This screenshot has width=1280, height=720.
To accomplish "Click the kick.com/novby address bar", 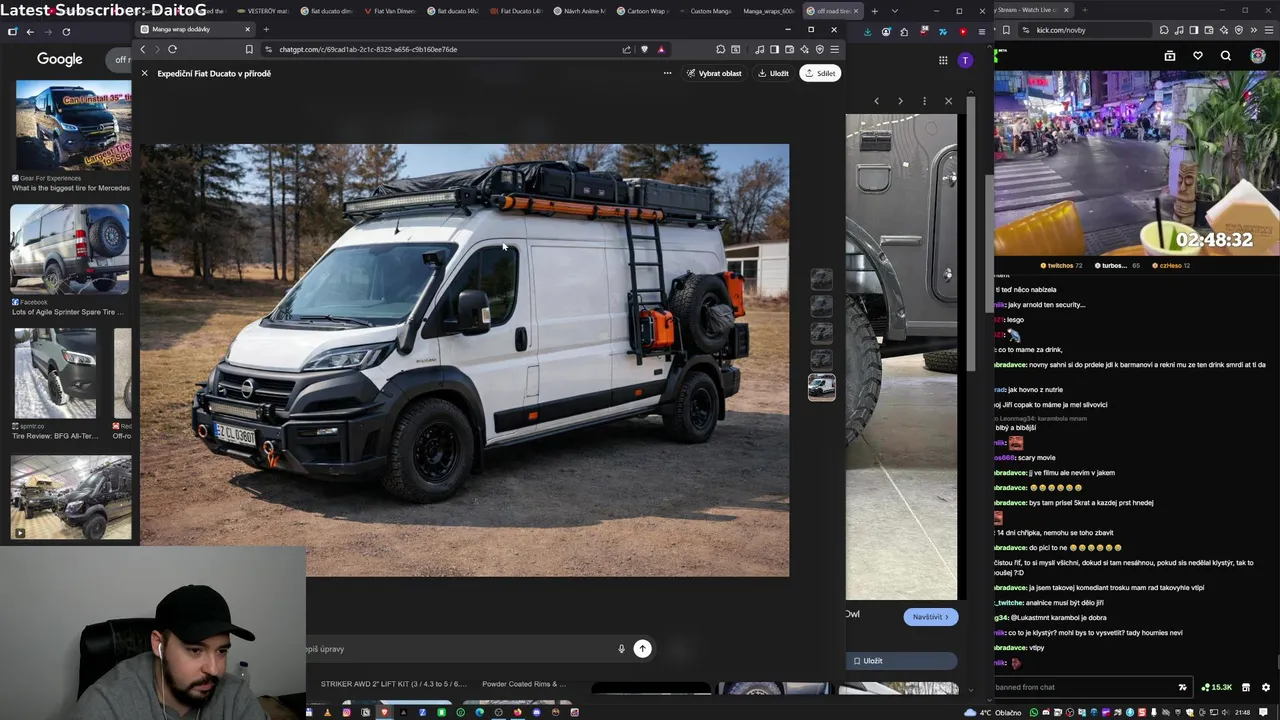I will tap(1085, 30).
